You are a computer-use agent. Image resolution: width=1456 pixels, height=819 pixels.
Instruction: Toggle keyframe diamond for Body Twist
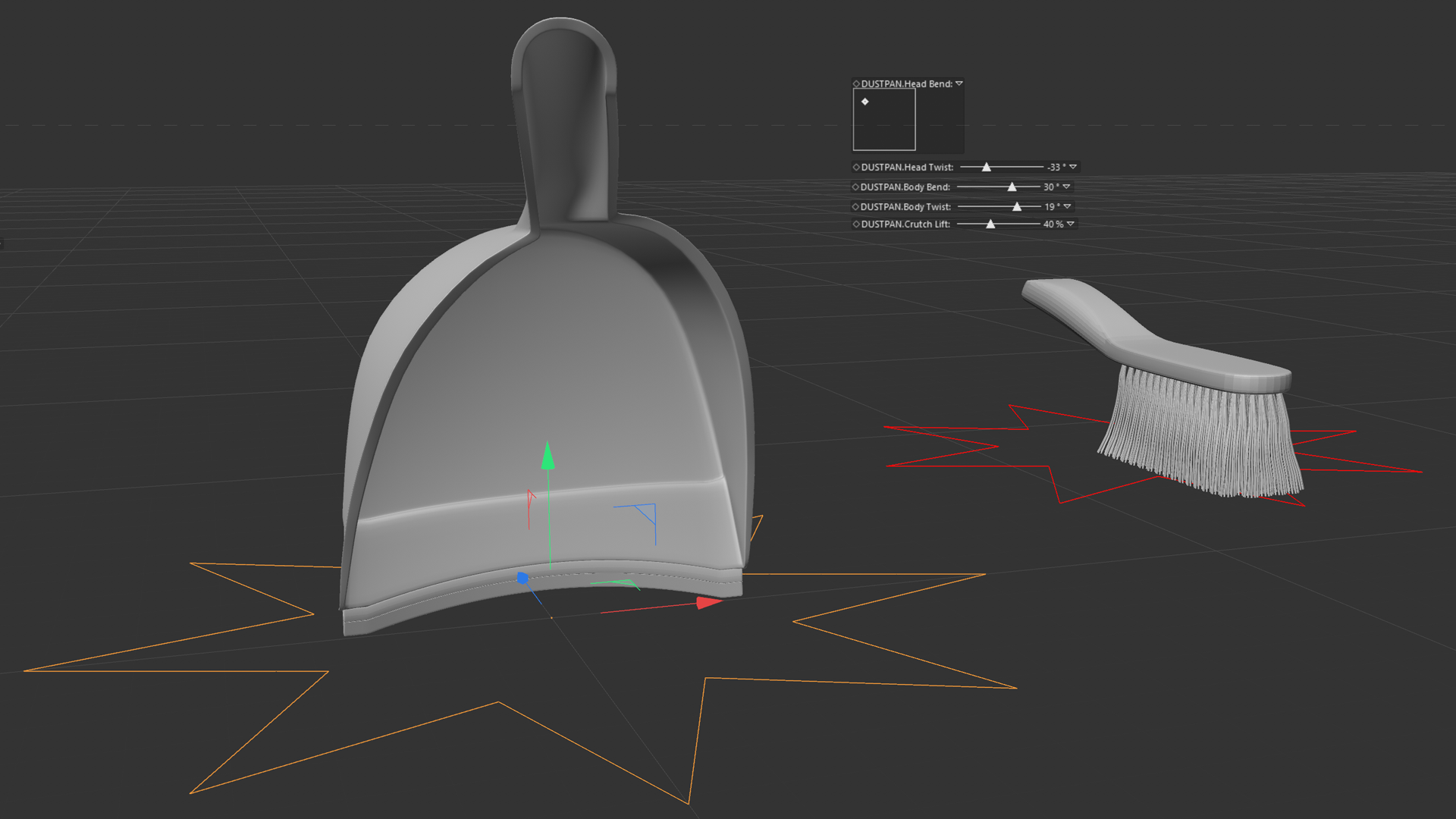[x=855, y=206]
